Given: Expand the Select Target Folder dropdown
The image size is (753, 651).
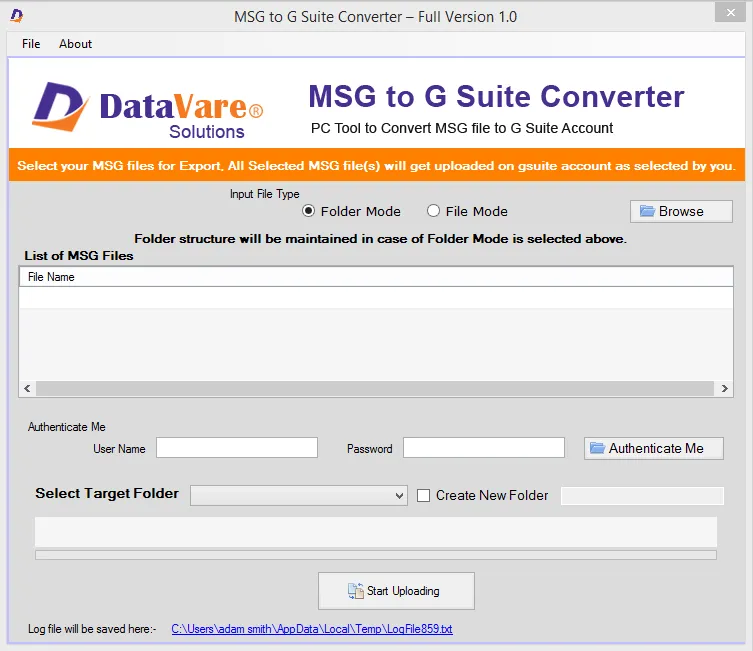Looking at the screenshot, I should 299,495.
